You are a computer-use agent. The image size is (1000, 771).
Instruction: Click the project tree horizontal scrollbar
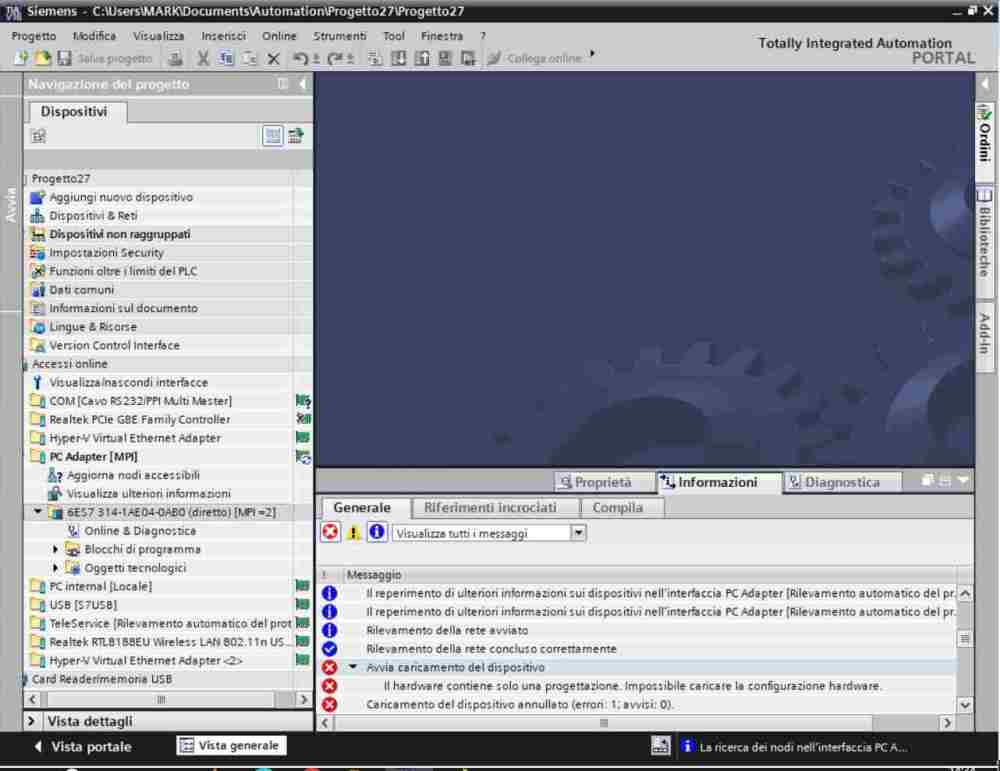click(161, 700)
